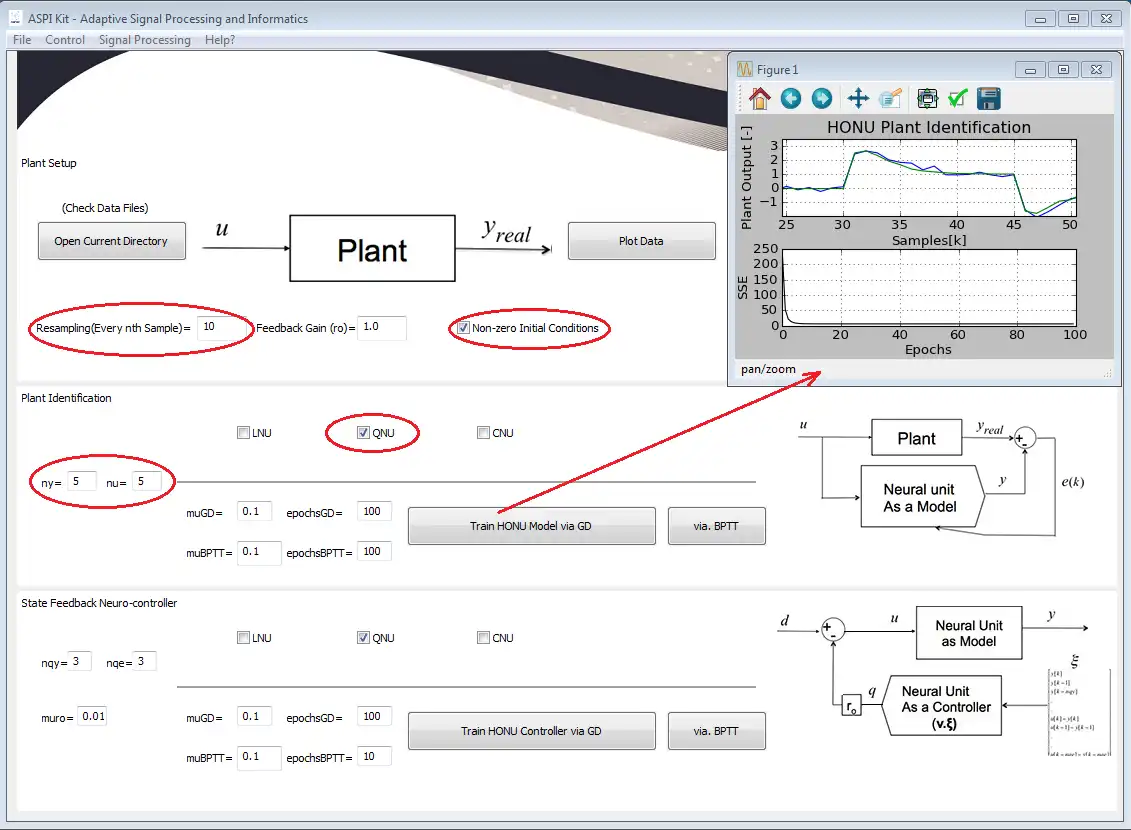Screen dimensions: 1131x830
Task: Open the Help? menu
Action: pos(220,40)
